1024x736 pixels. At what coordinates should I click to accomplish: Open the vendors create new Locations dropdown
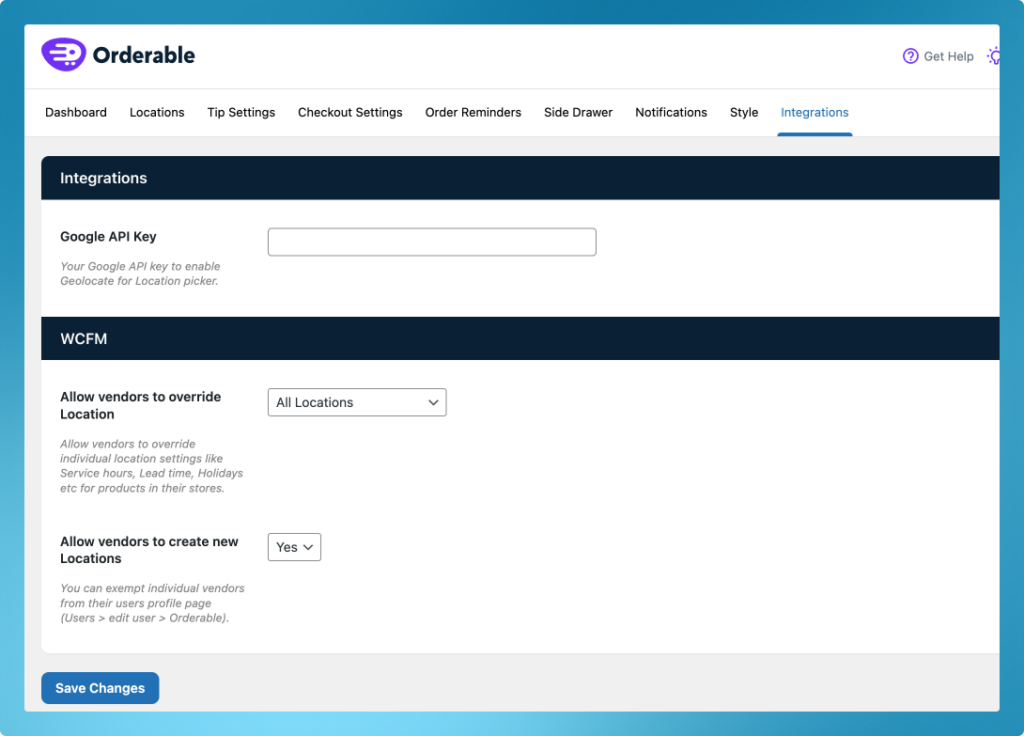point(294,547)
